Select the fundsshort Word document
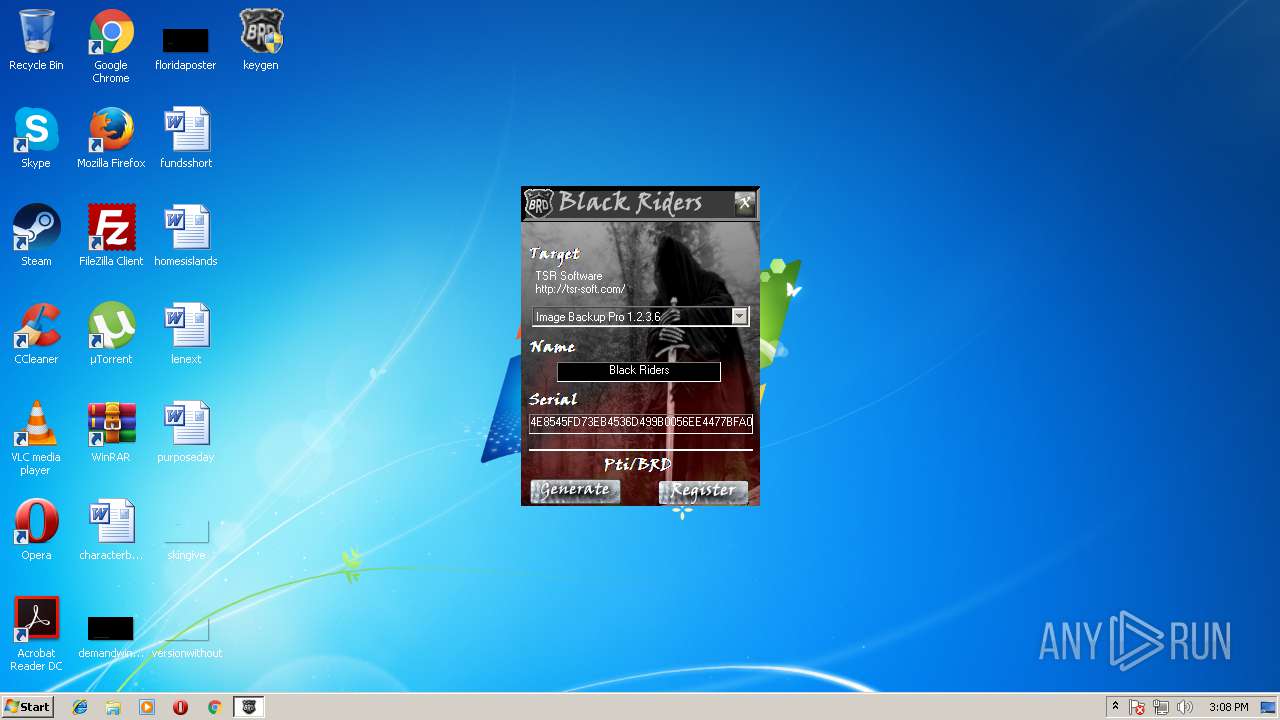 tap(186, 138)
